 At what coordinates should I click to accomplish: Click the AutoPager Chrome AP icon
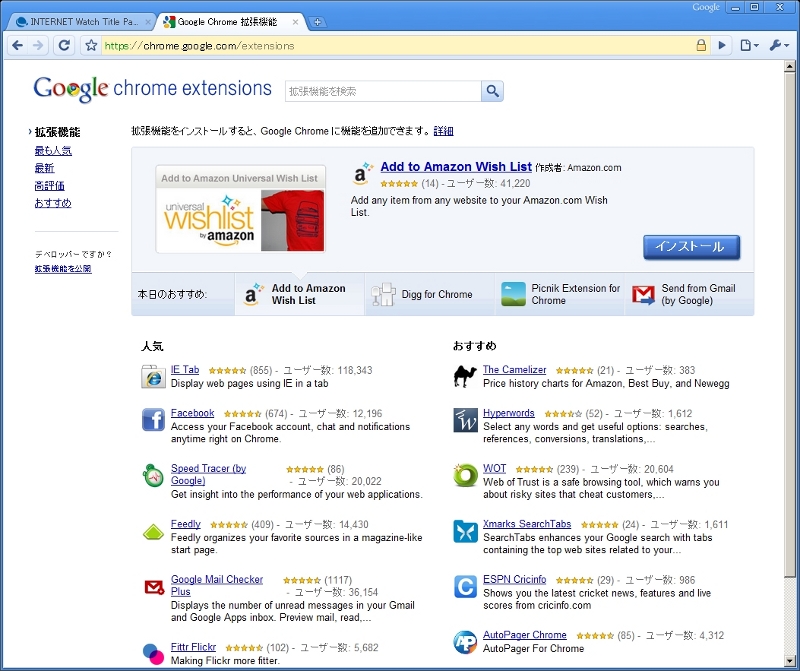(x=465, y=642)
